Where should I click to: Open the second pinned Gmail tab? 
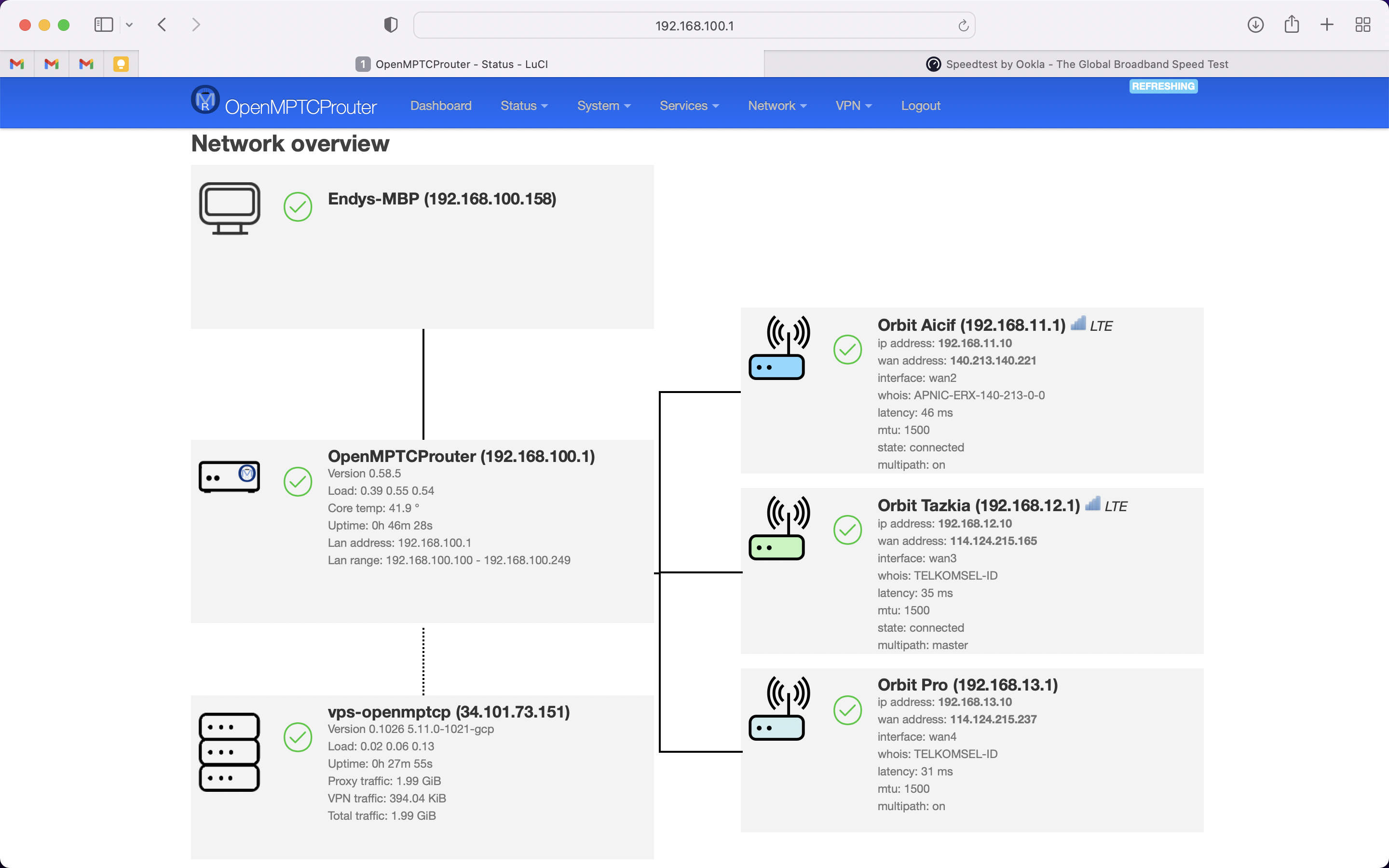[x=52, y=64]
